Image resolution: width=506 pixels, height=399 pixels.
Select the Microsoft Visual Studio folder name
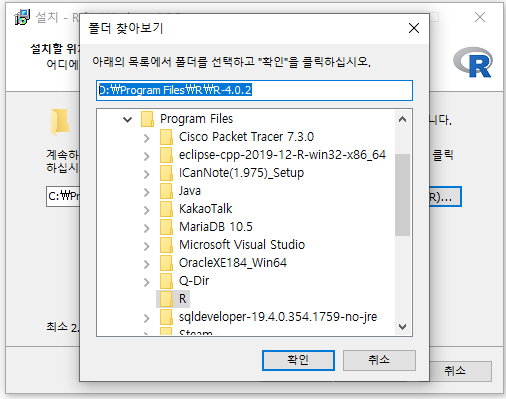tap(242, 245)
